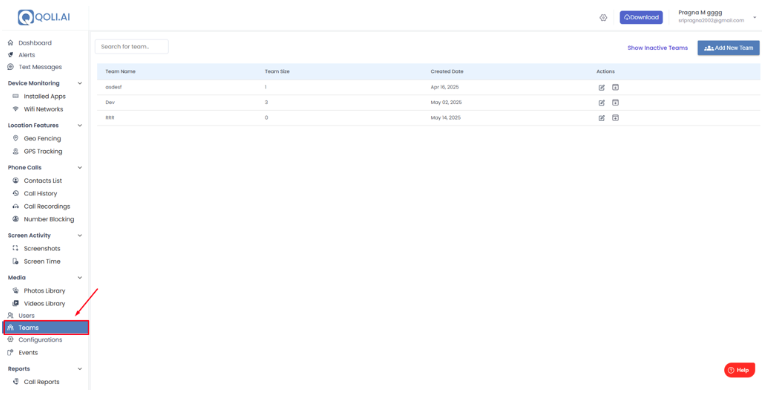Screen dimensions: 765x393
Task: Click the GPS Tracking icon
Action: tap(16, 151)
